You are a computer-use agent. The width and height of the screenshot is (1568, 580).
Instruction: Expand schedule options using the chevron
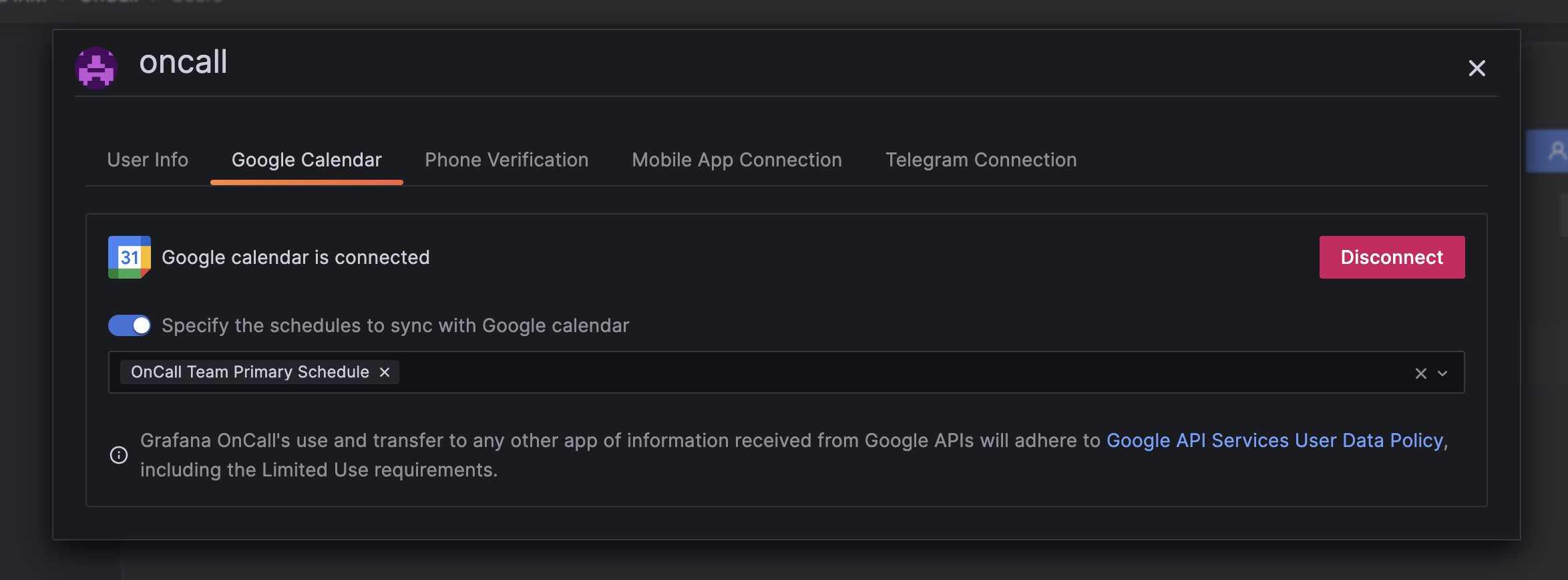coord(1442,374)
